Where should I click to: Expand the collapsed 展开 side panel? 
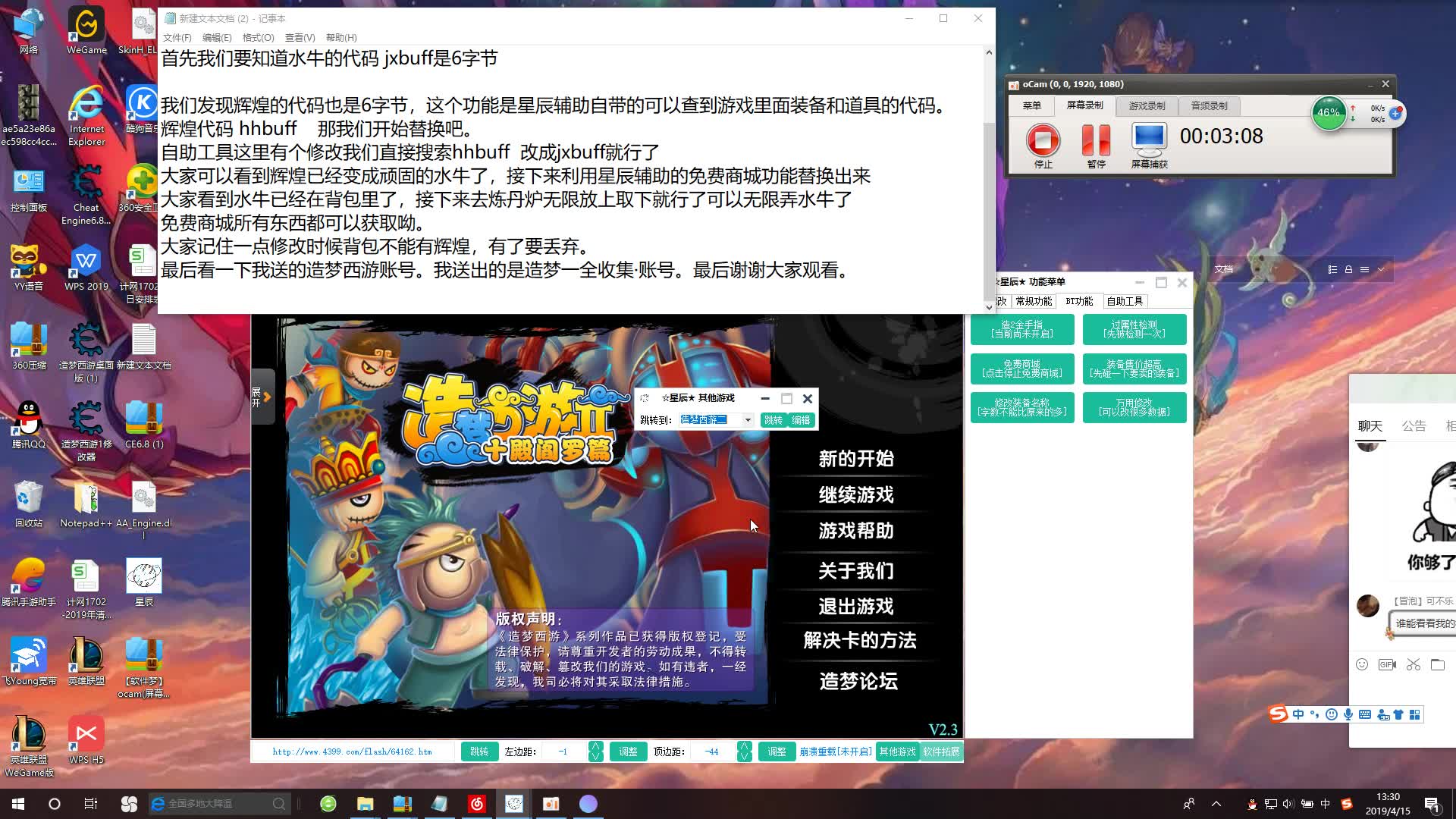pyautogui.click(x=262, y=394)
